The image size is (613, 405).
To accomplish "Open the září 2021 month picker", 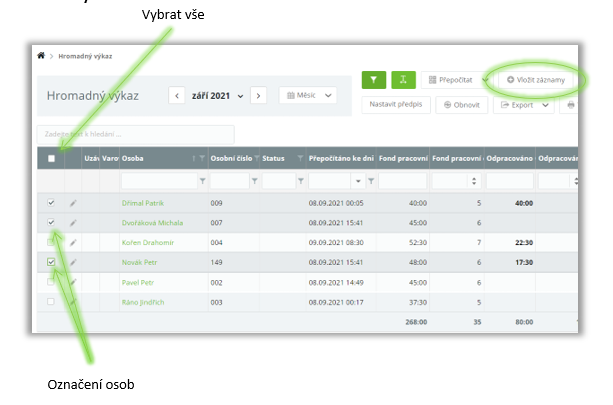I will (217, 96).
